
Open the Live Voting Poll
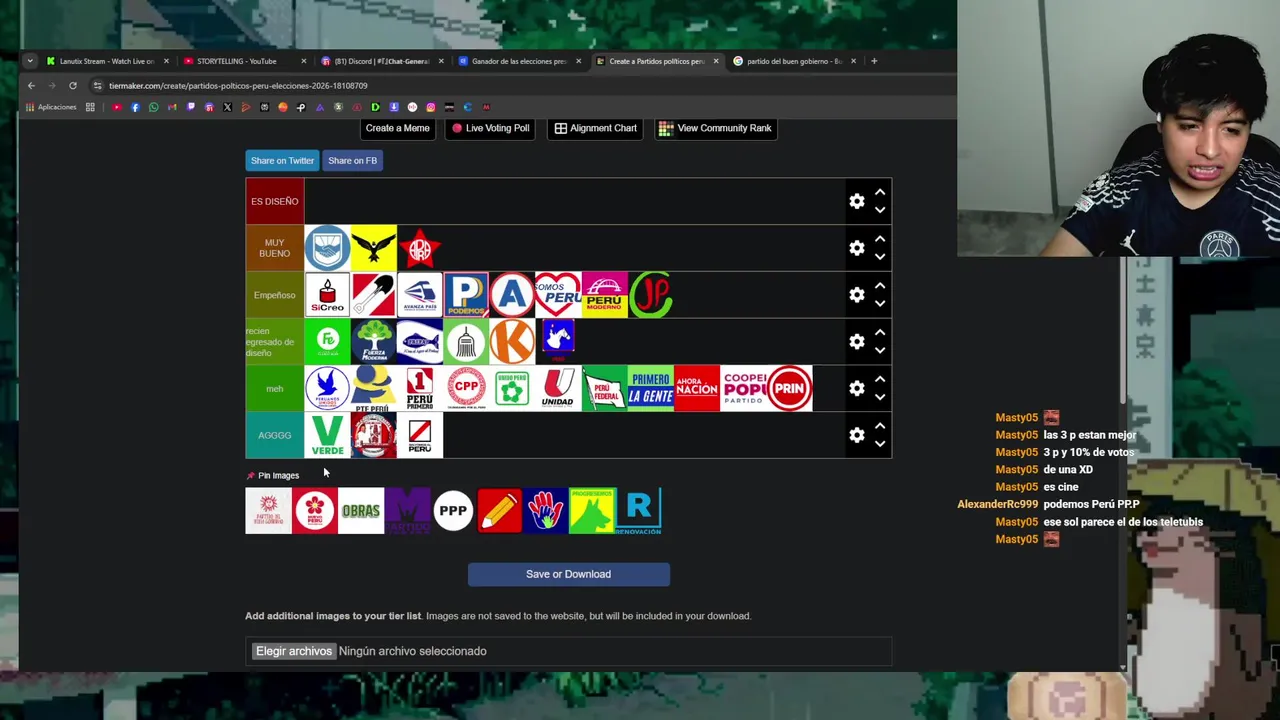[x=490, y=128]
